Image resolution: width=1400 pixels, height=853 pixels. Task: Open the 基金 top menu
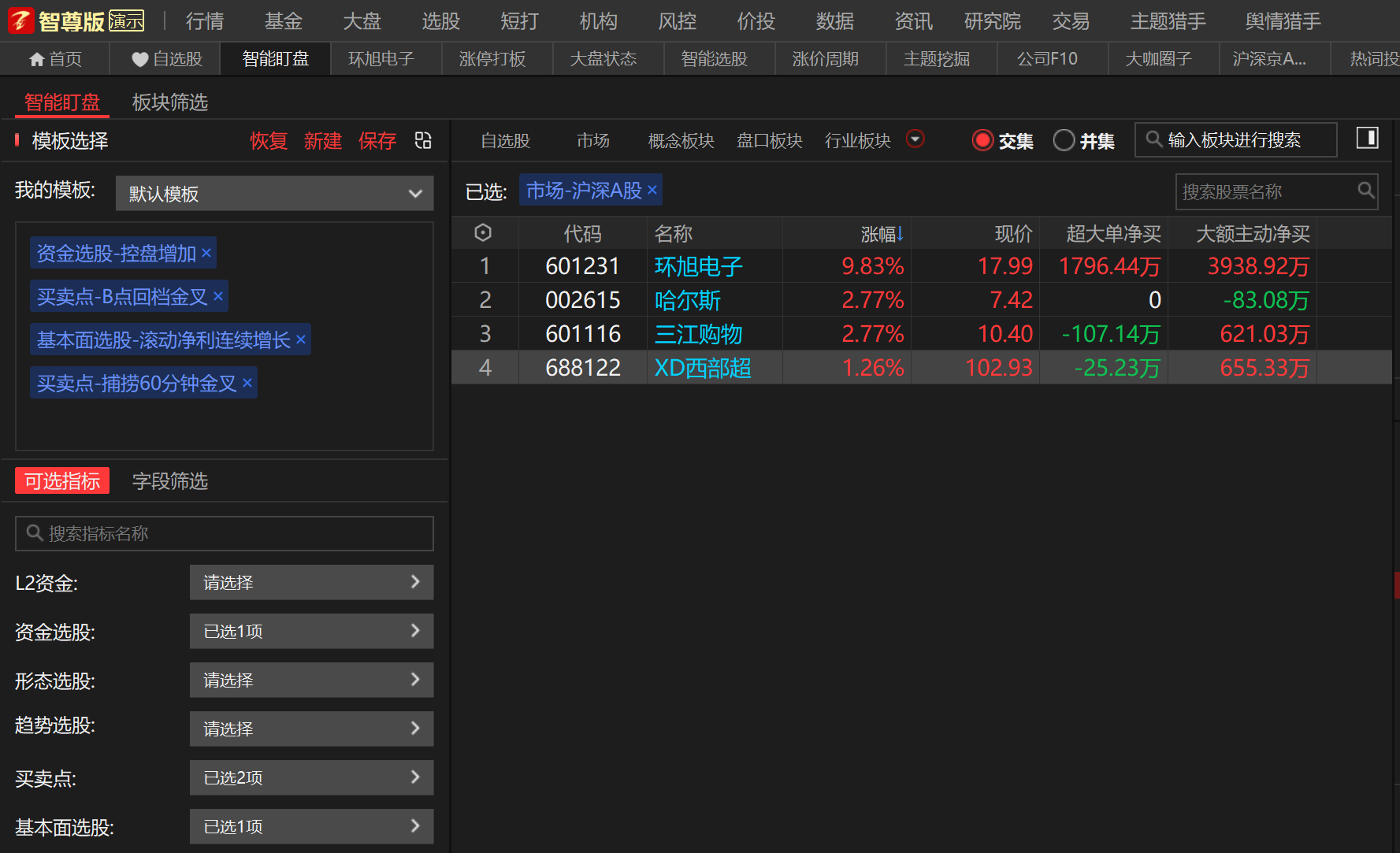click(x=284, y=21)
